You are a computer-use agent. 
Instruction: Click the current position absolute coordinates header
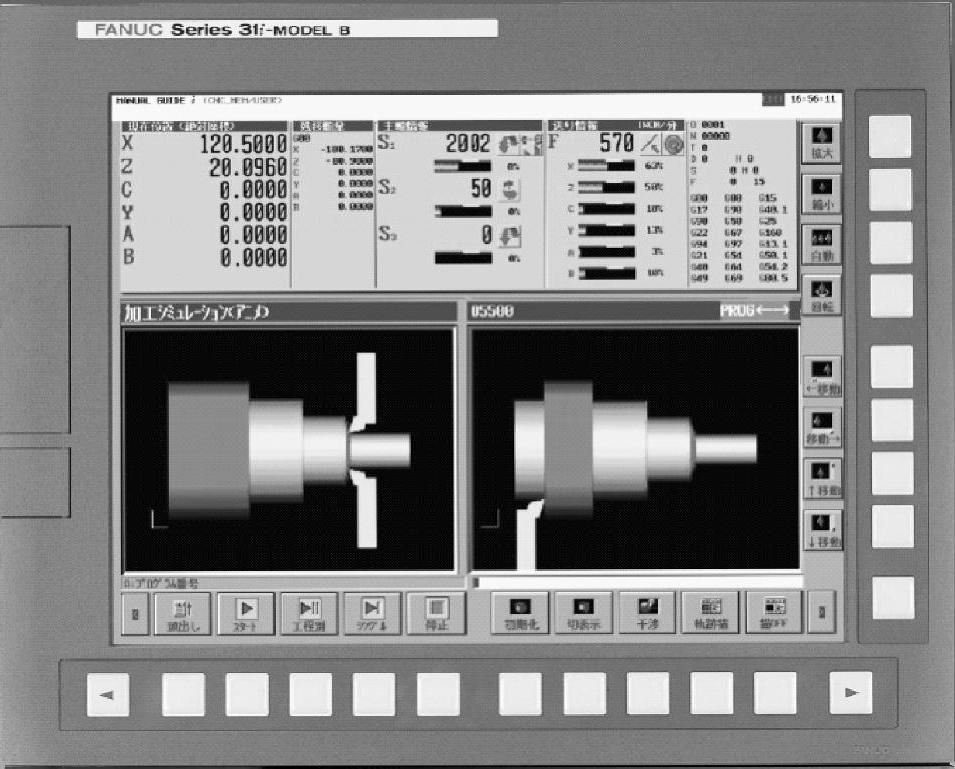pyautogui.click(x=204, y=126)
